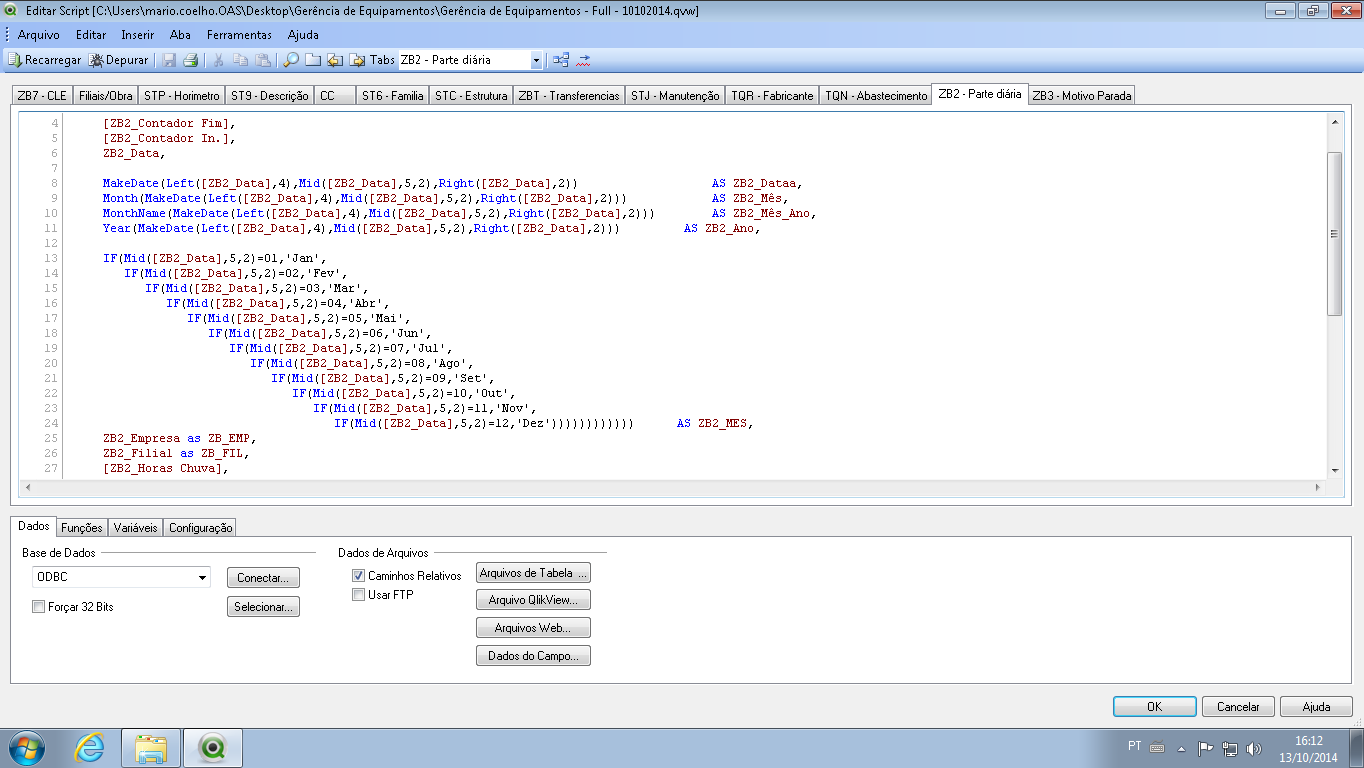Click the script editor vertical scrollbar thumb

tap(1334, 234)
